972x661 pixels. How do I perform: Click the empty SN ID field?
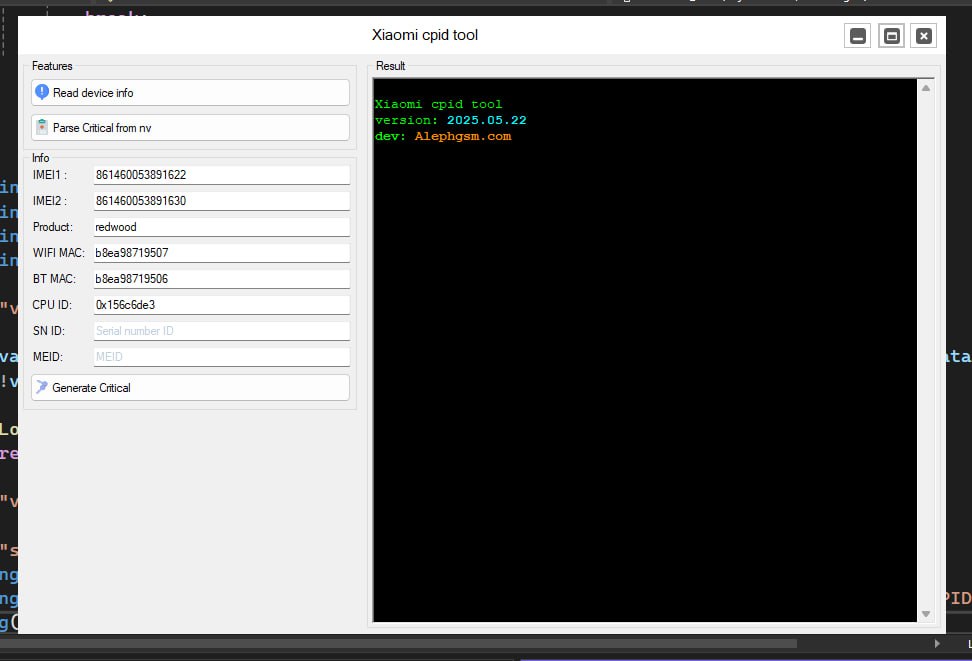(221, 331)
